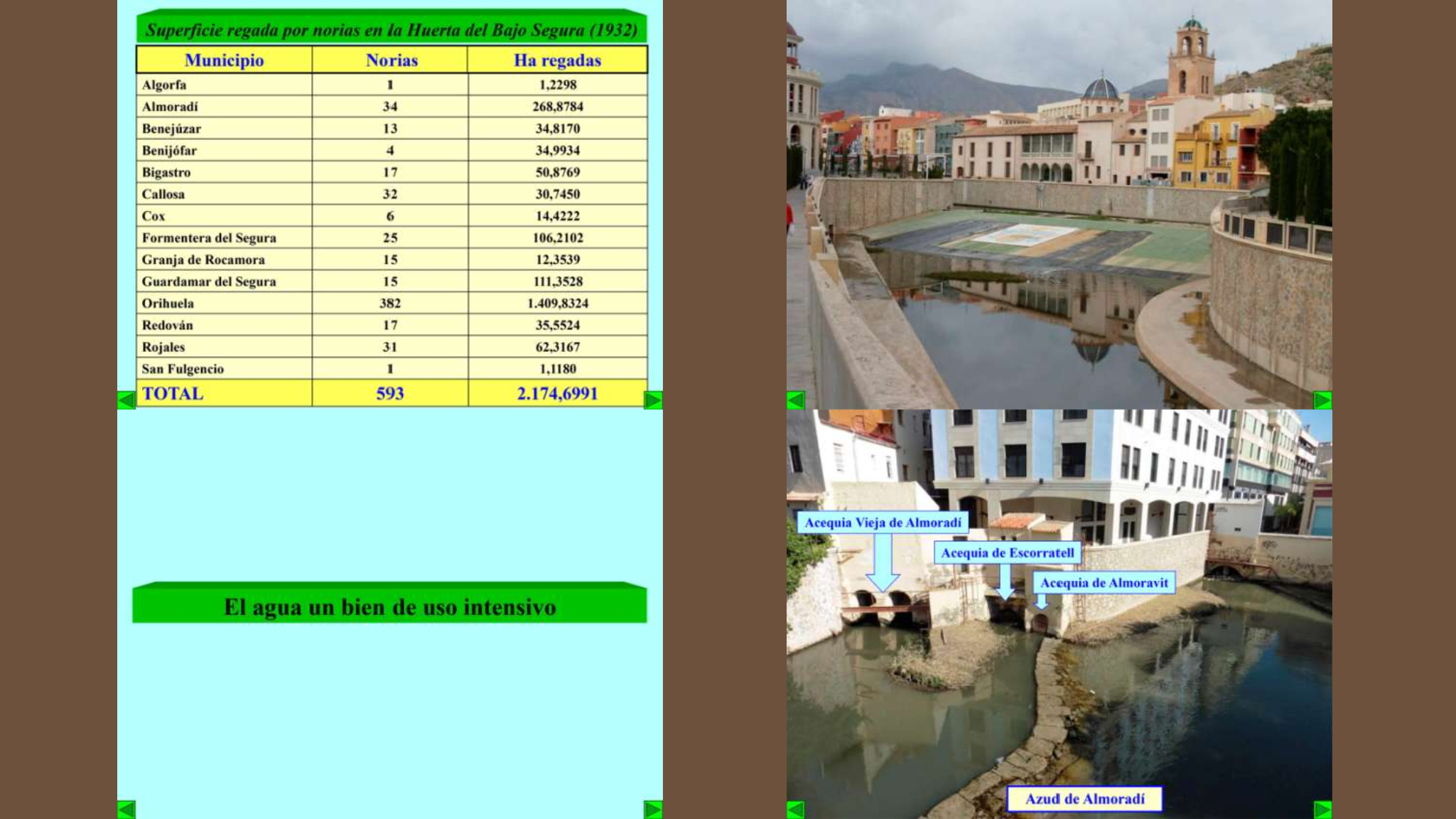Click Benejúzar's norias count '13'
The width and height of the screenshot is (1456, 819).
390,129
